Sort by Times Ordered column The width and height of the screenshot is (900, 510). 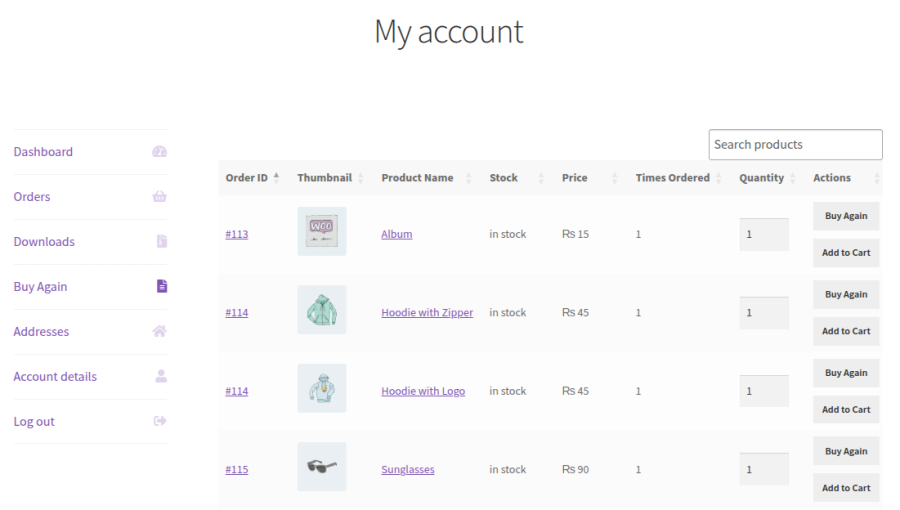(672, 178)
